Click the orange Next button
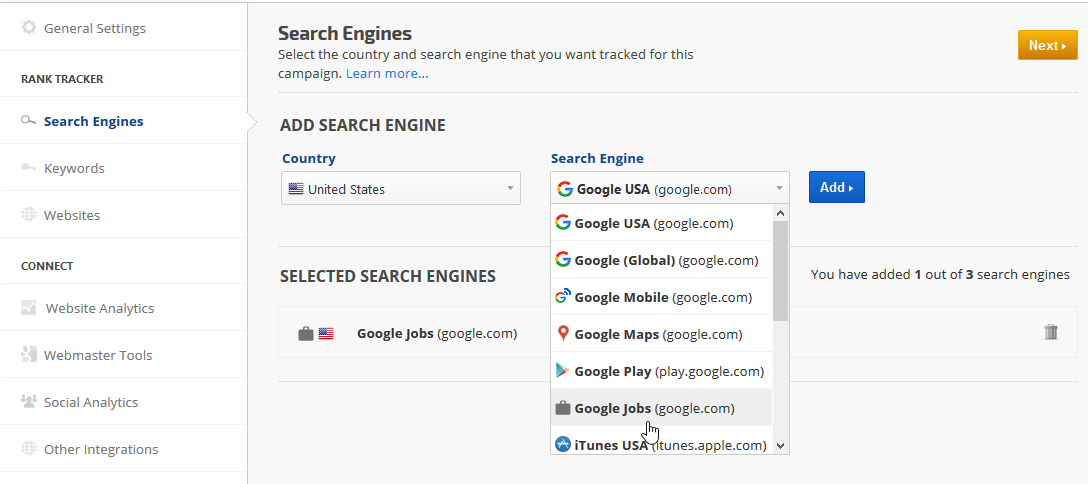 click(x=1047, y=45)
